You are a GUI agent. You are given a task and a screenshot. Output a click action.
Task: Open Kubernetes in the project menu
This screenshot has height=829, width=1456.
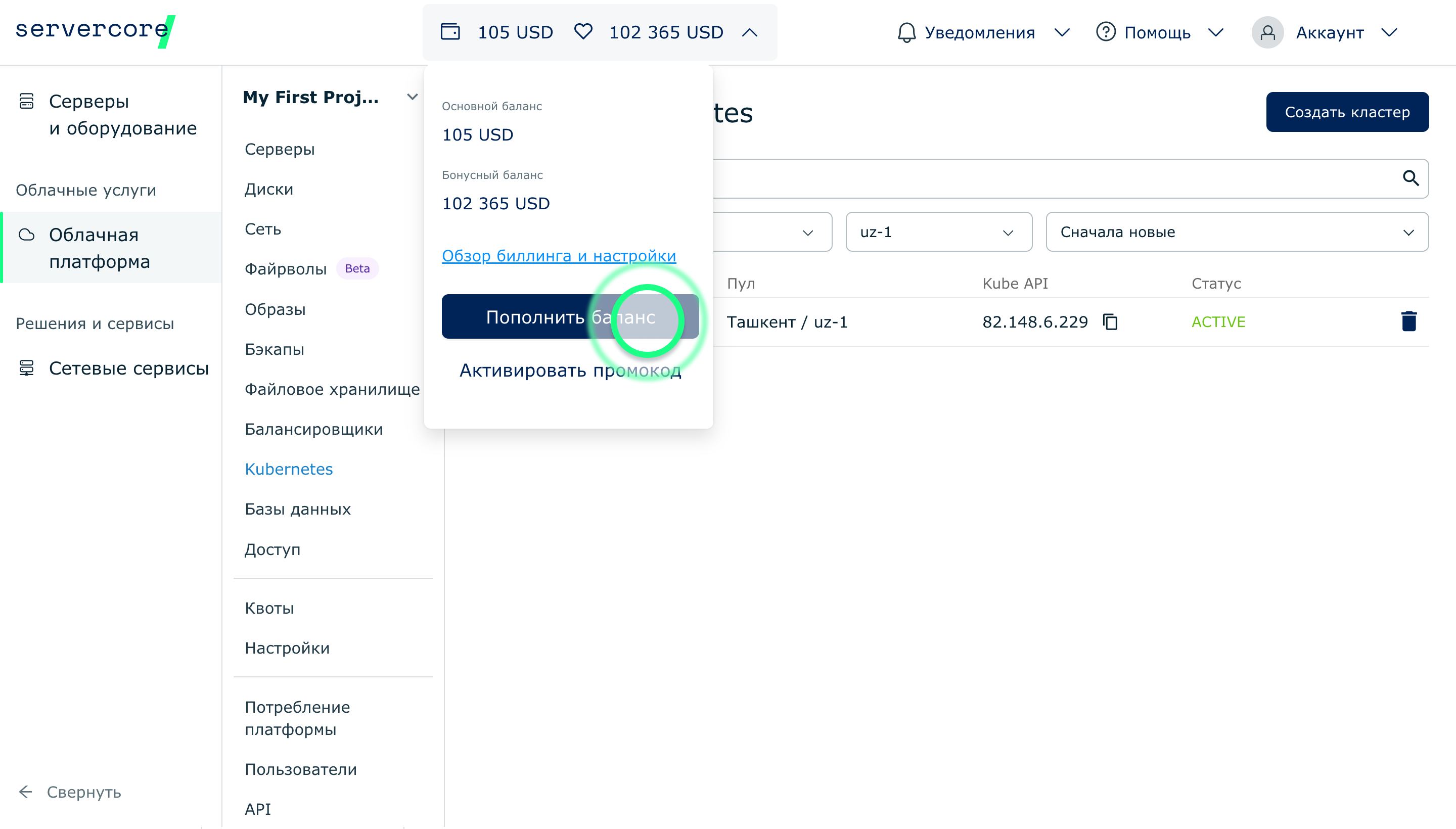pos(288,469)
